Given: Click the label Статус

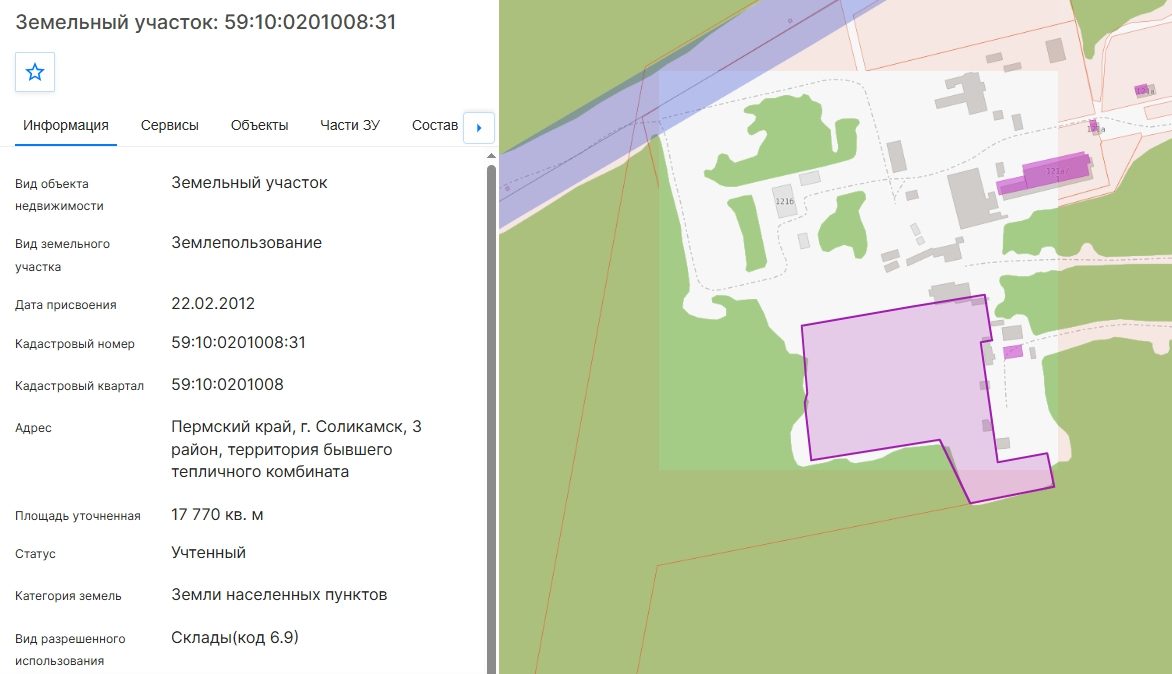Looking at the screenshot, I should pyautogui.click(x=35, y=554).
